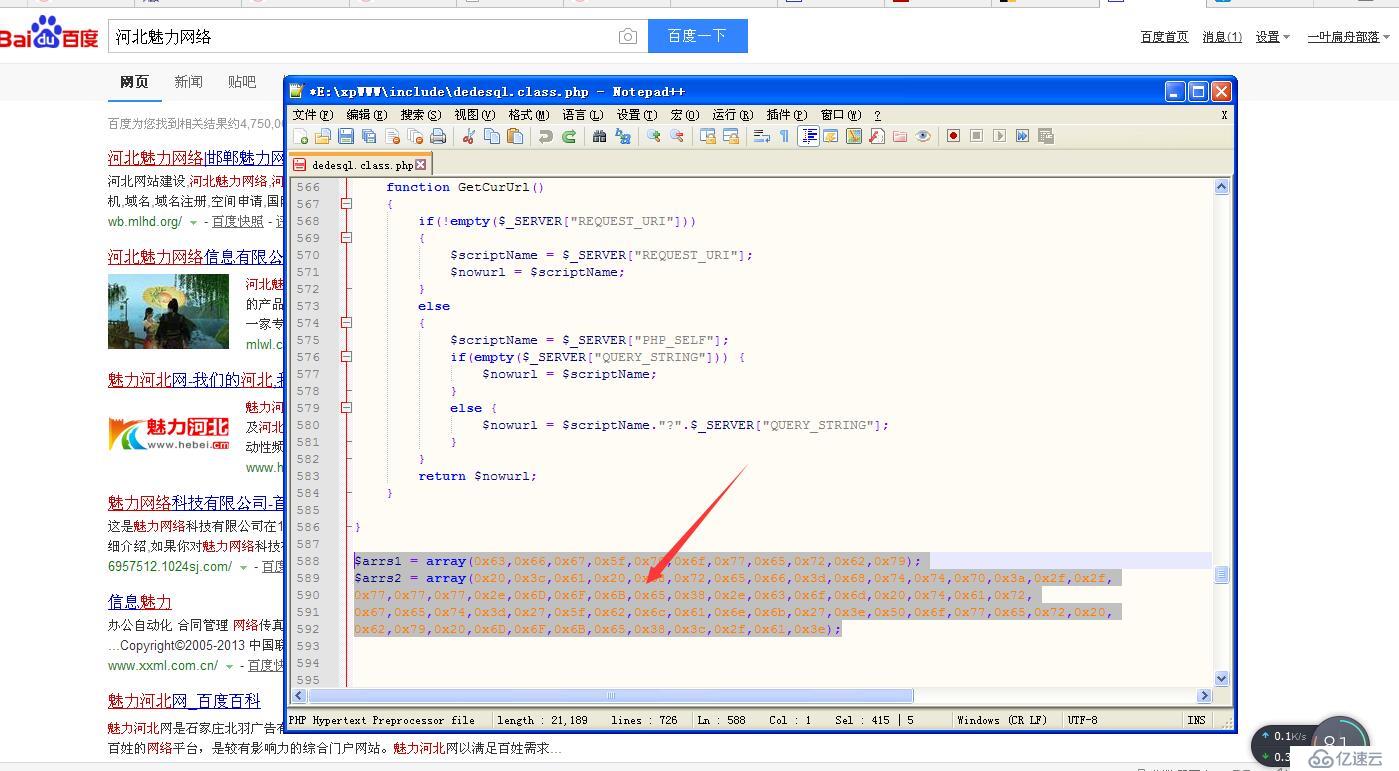Viewport: 1399px width, 771px height.
Task: Open the 百度首页 link
Action: tap(1164, 37)
